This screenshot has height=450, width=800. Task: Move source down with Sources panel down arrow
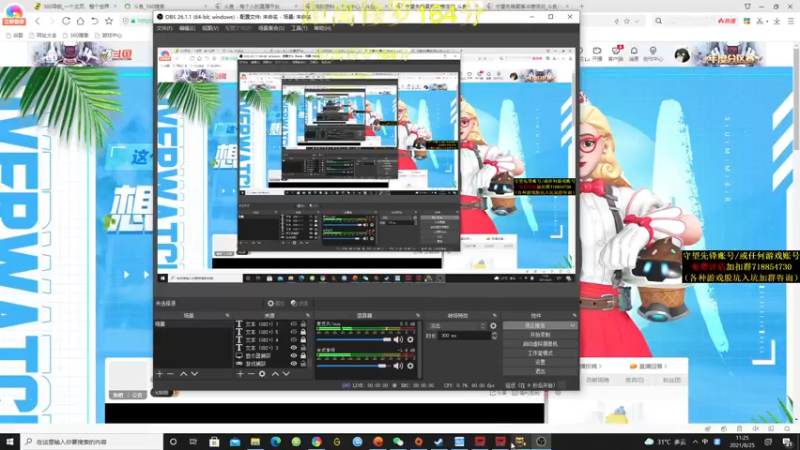click(286, 374)
